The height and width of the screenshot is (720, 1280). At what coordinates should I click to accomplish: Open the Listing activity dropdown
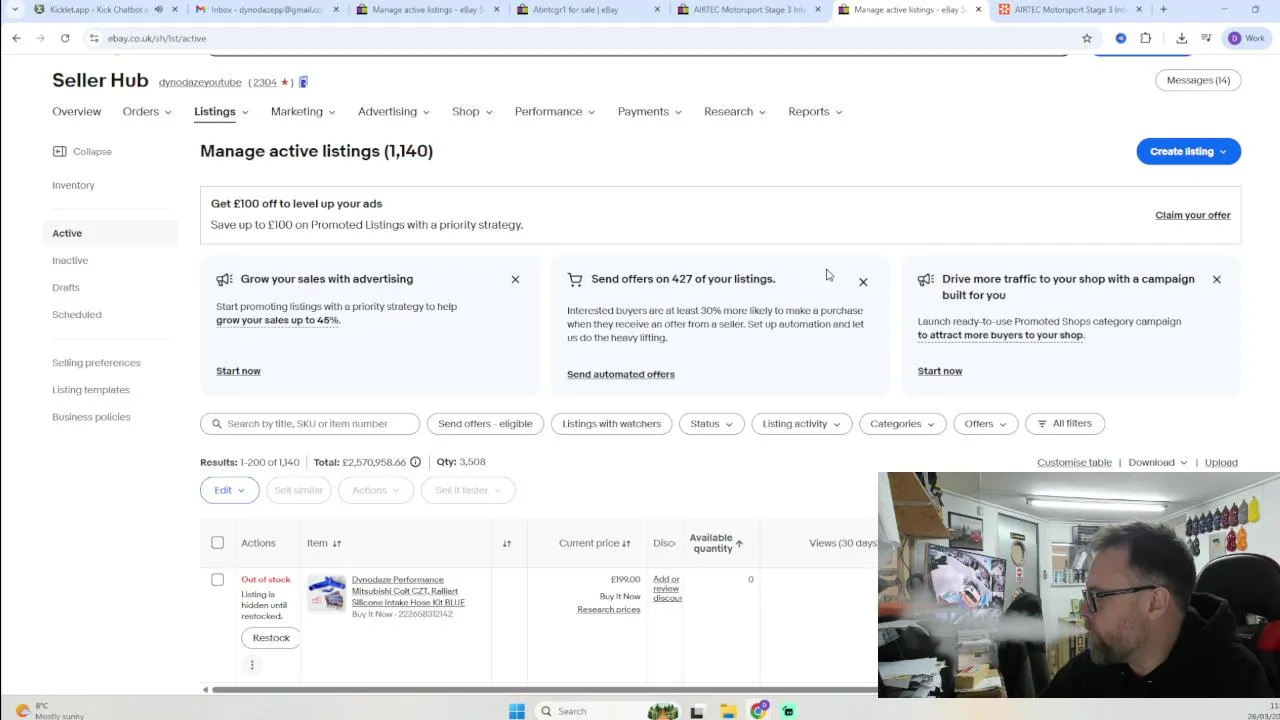tap(801, 424)
